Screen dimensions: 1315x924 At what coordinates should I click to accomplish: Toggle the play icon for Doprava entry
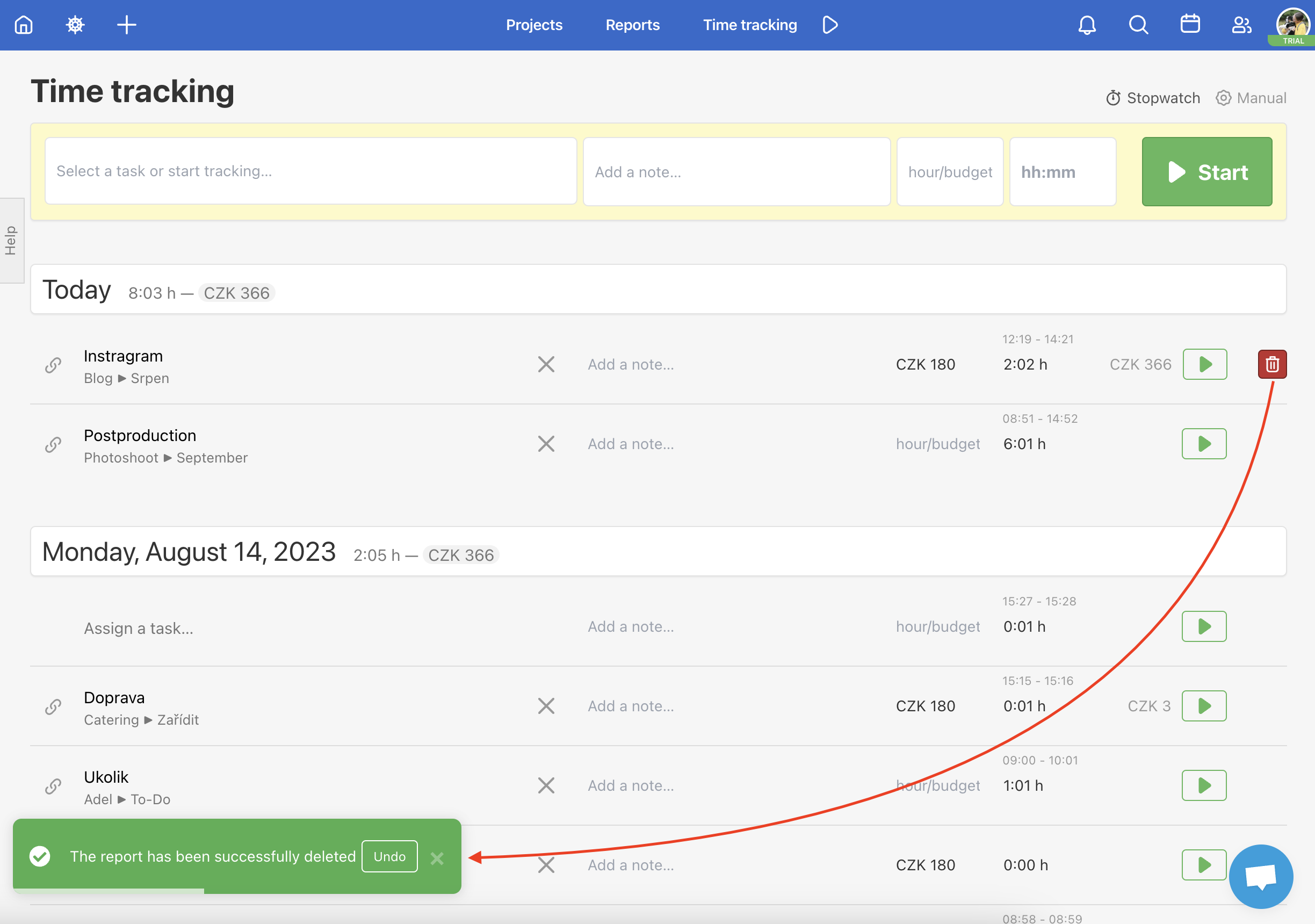tap(1204, 706)
